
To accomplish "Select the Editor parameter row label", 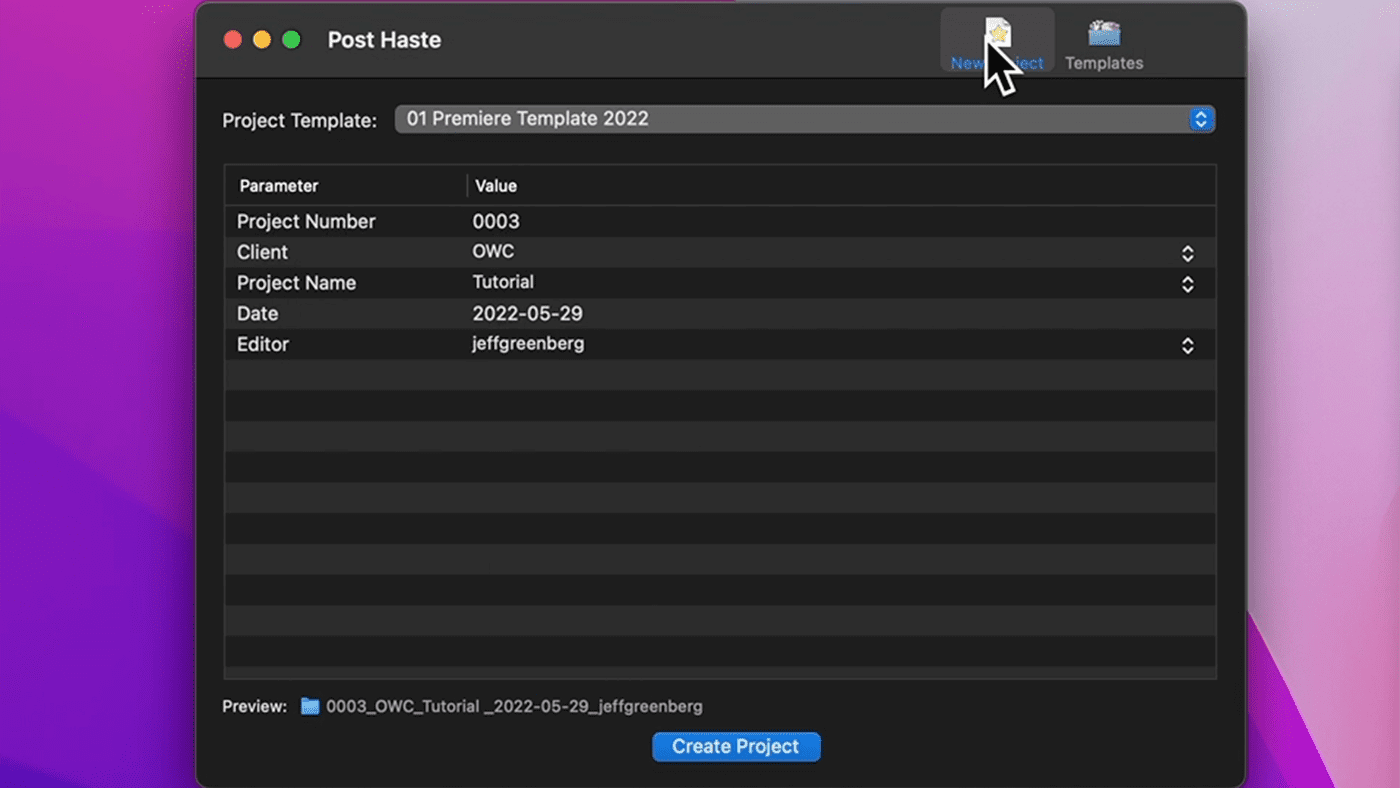I will [263, 345].
